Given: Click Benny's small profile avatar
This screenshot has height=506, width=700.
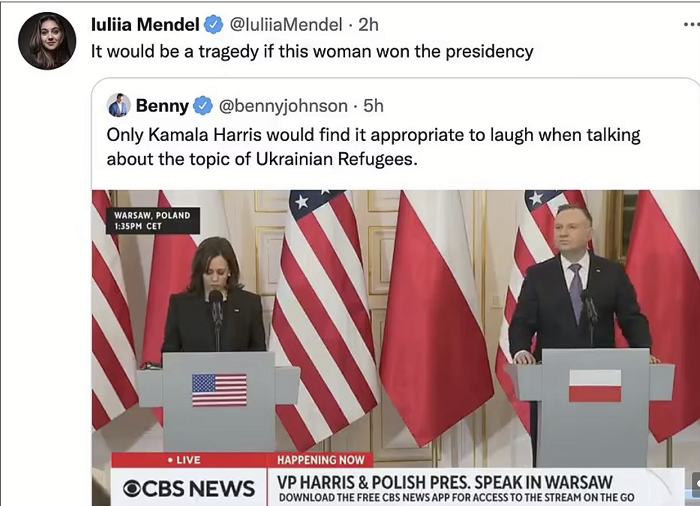Looking at the screenshot, I should click(x=119, y=105).
